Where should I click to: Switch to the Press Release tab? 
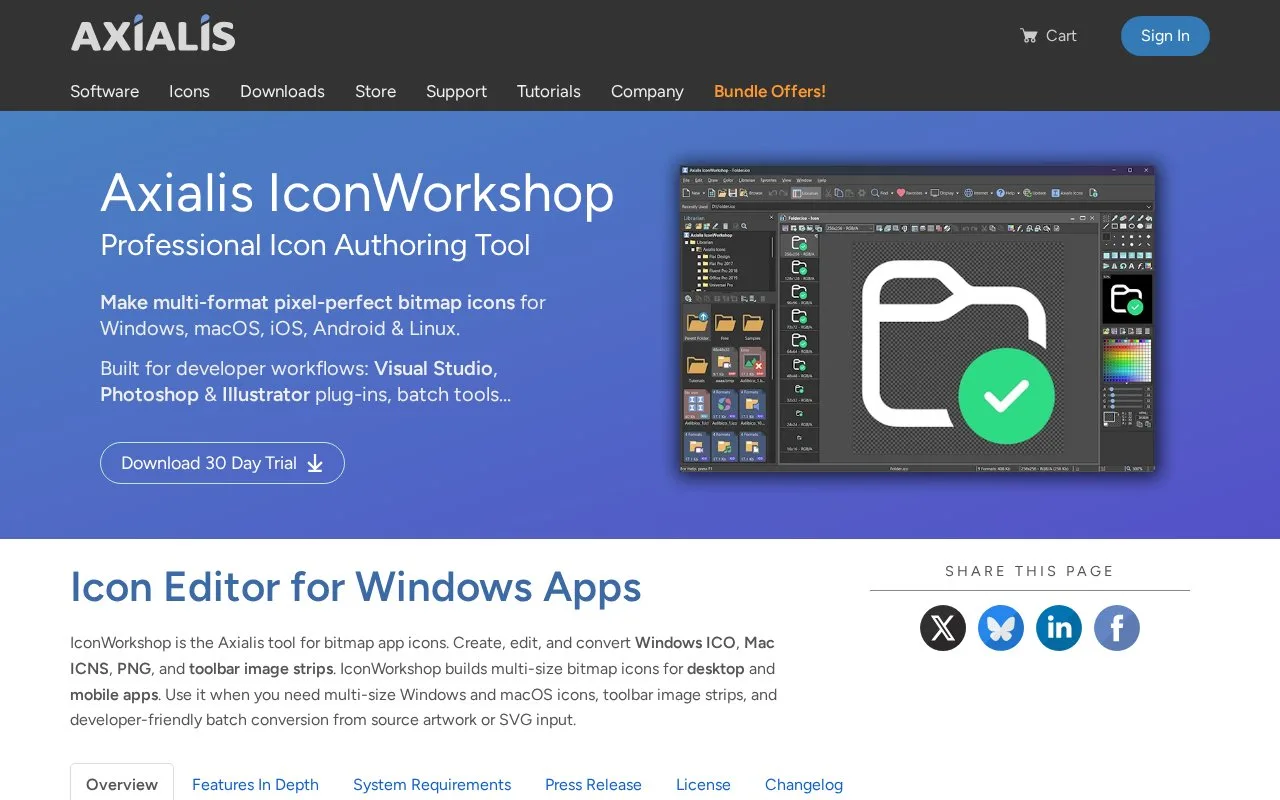[x=593, y=784]
